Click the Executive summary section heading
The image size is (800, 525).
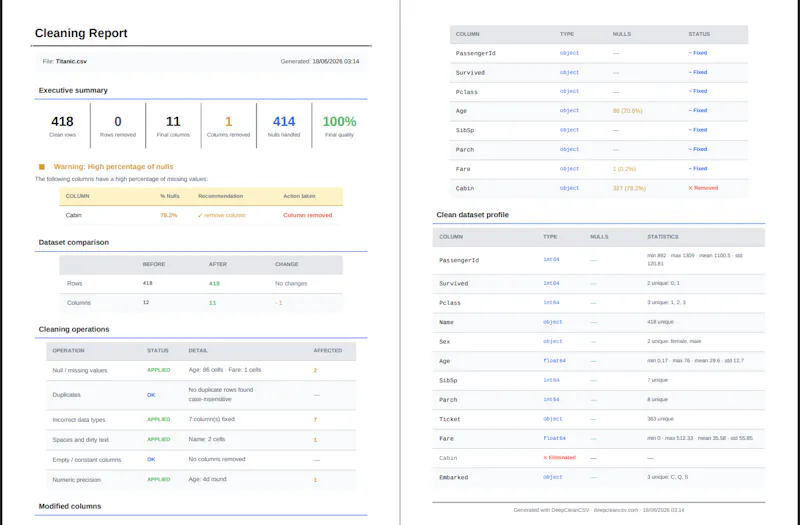73,90
